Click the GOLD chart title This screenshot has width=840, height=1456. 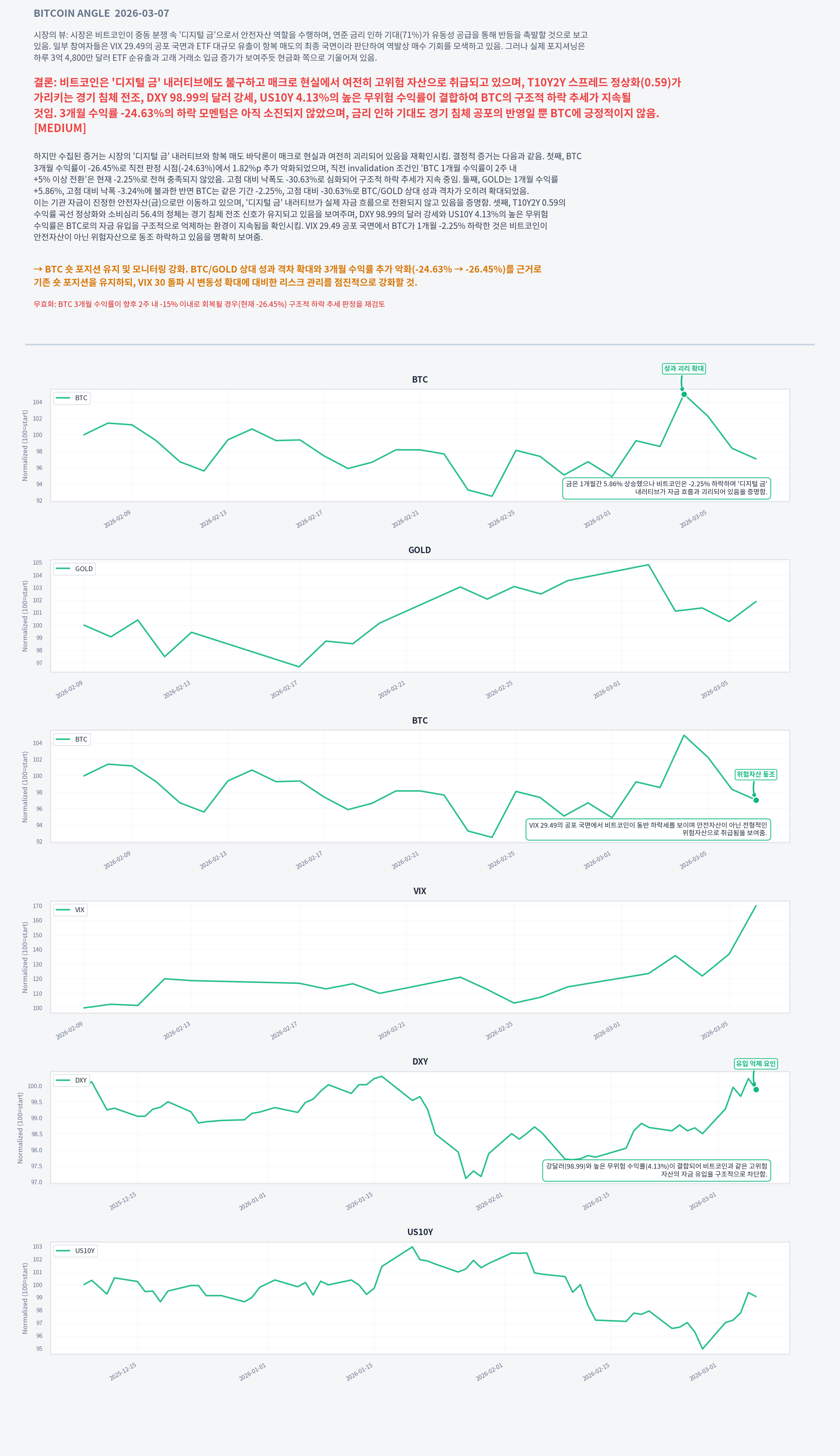click(x=420, y=550)
